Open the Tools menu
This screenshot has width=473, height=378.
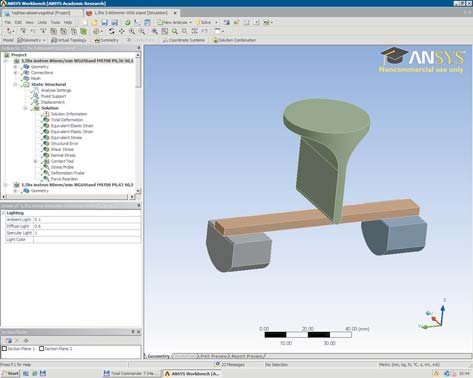tap(55, 22)
